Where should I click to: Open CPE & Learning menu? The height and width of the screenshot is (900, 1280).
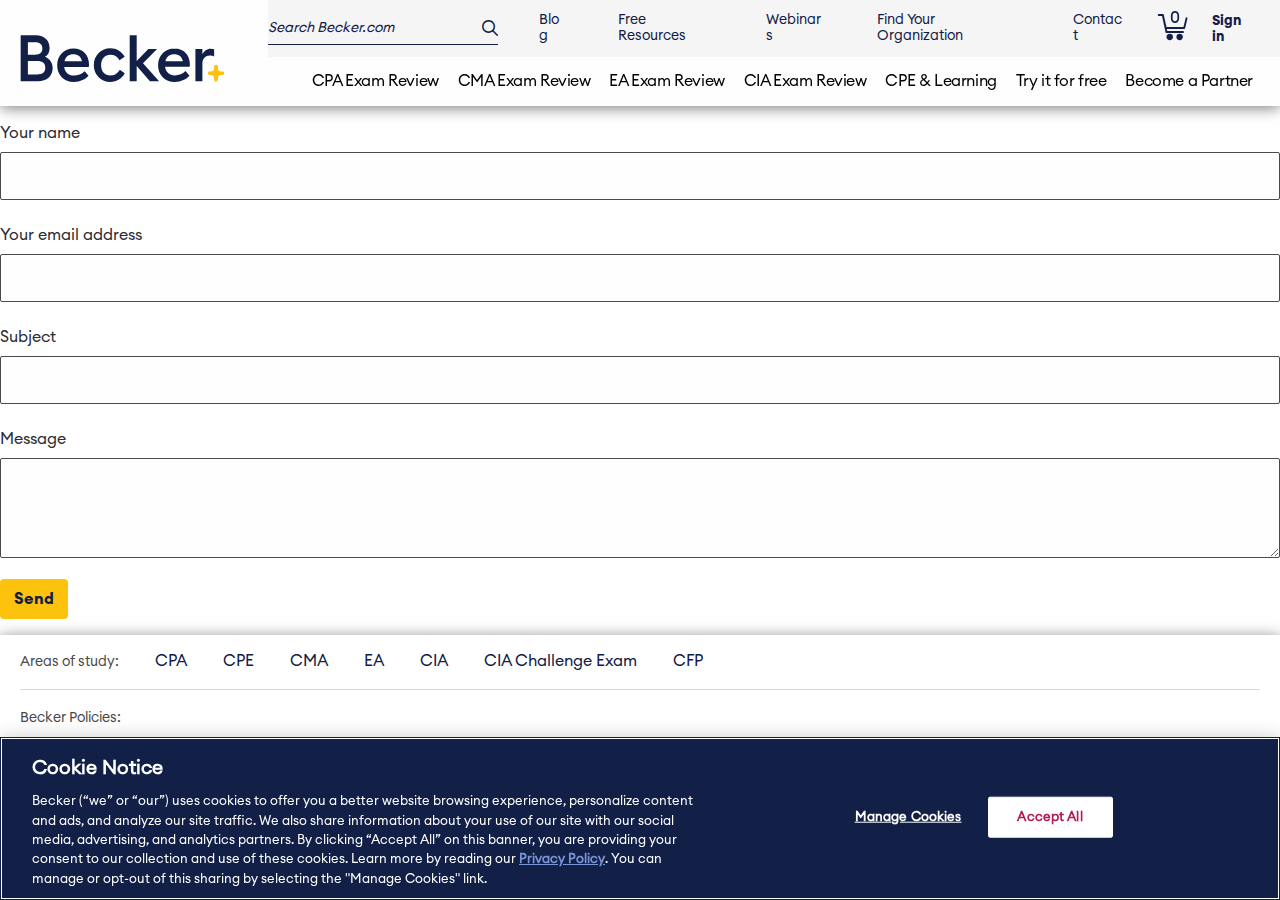941,81
